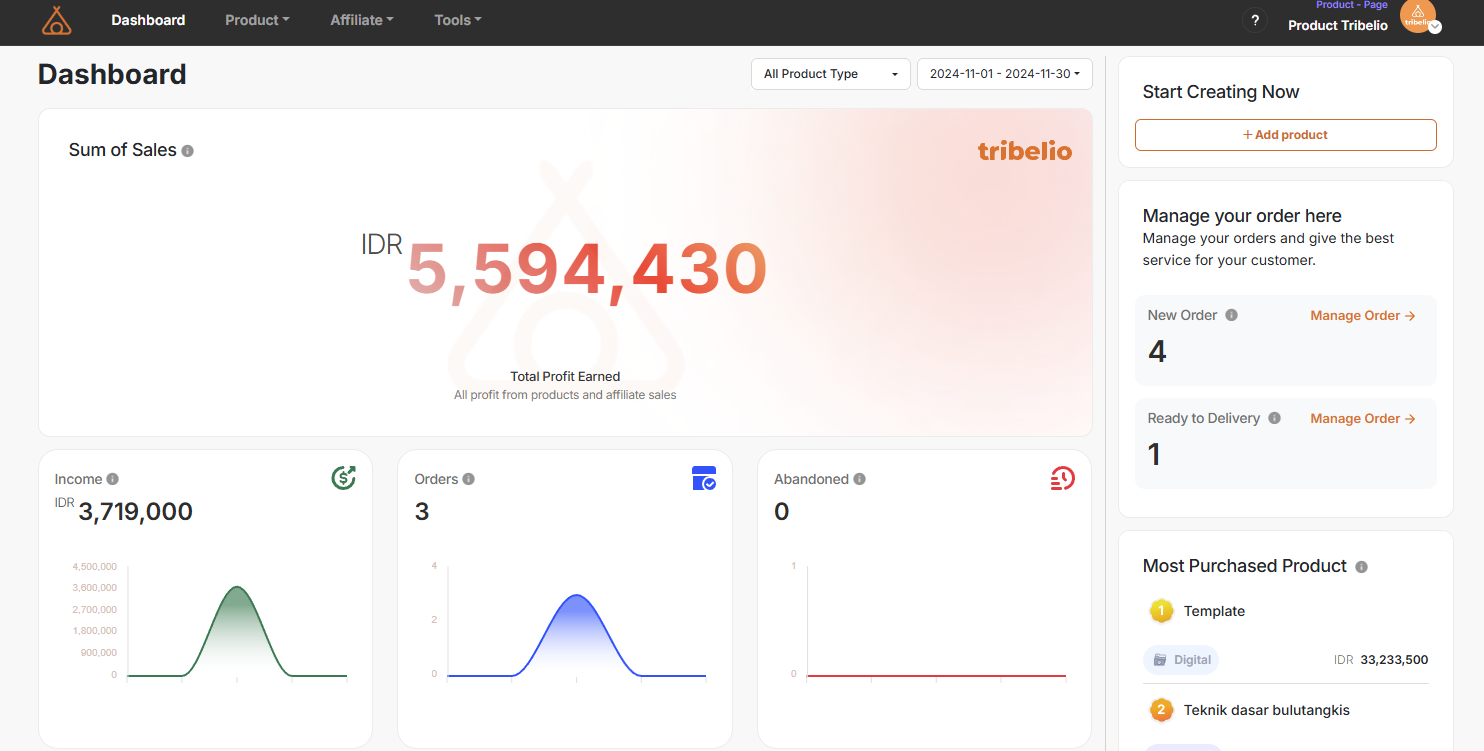Click the Income info icon

[113, 479]
